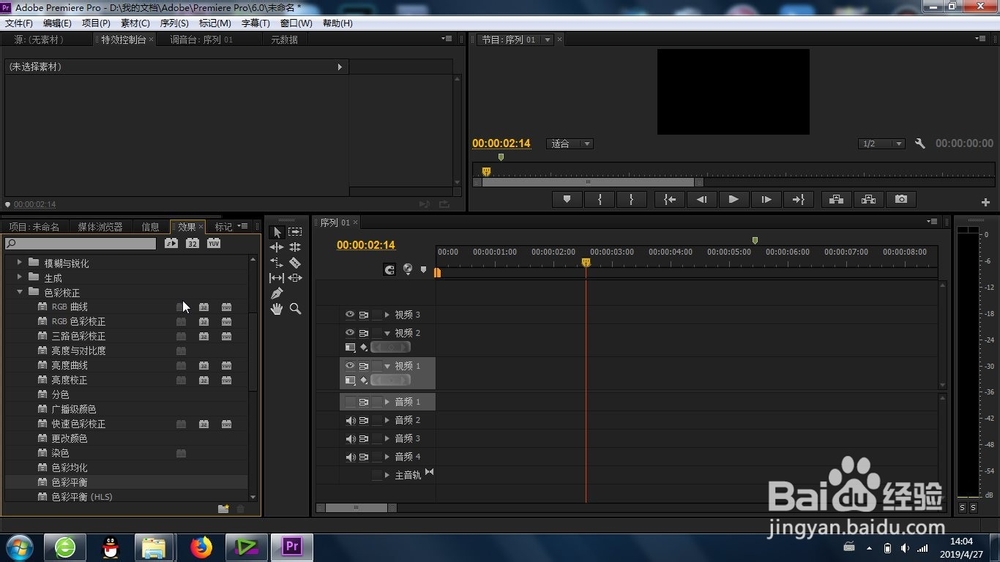1000x562 pixels.
Task: Go to Out point
Action: pyautogui.click(x=798, y=200)
